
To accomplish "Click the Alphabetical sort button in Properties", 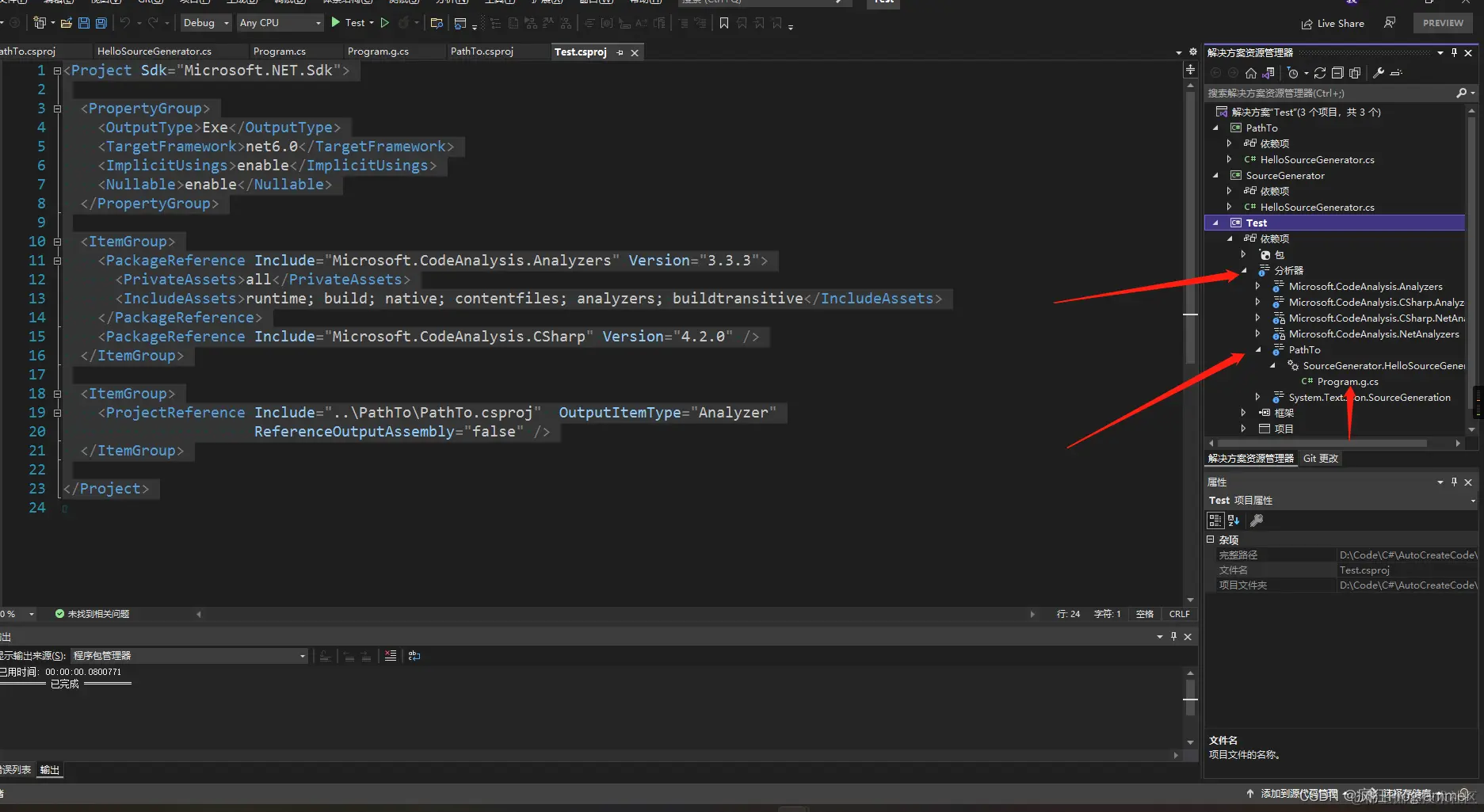I will click(x=1234, y=520).
